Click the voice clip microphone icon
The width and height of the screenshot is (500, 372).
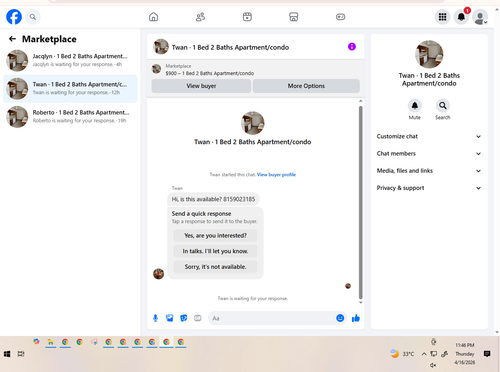tap(155, 318)
